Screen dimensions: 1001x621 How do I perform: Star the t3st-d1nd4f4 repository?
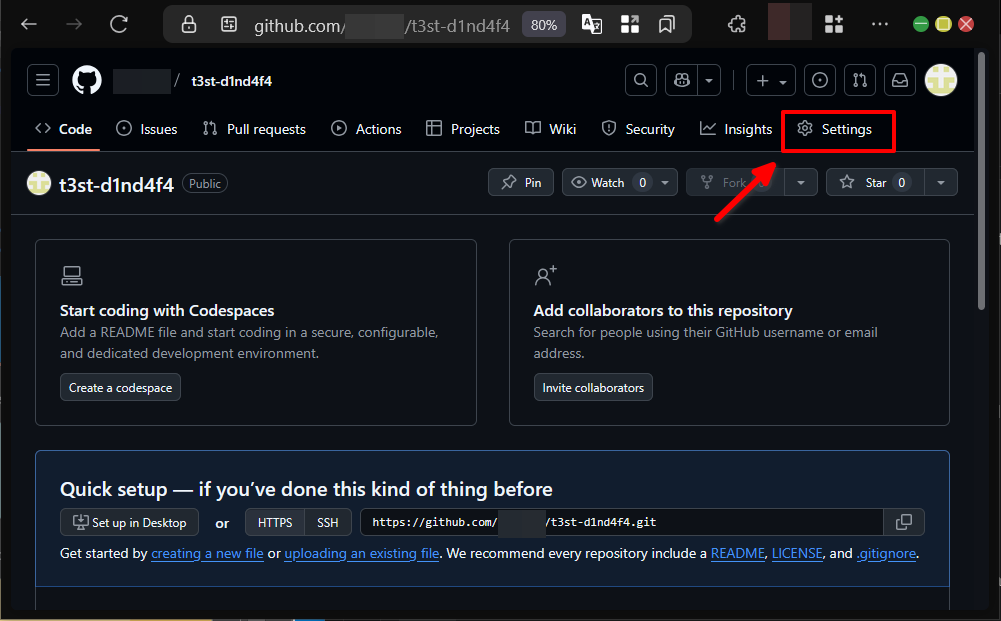(x=873, y=182)
